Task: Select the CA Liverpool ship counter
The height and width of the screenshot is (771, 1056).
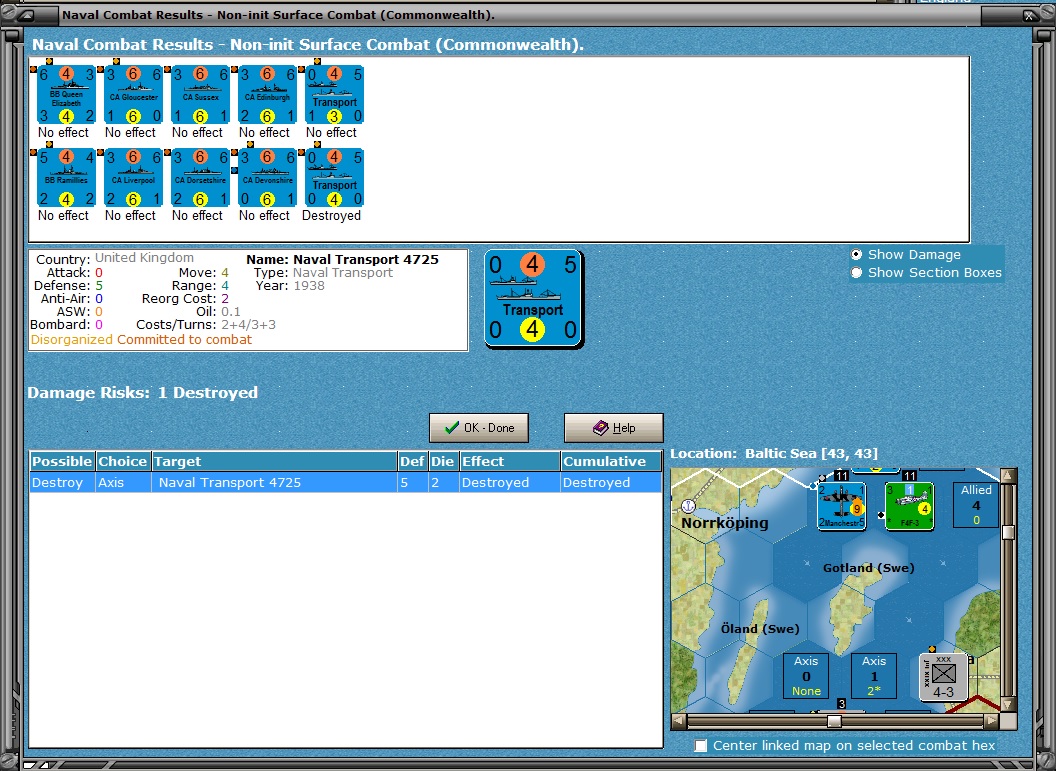Action: click(133, 178)
